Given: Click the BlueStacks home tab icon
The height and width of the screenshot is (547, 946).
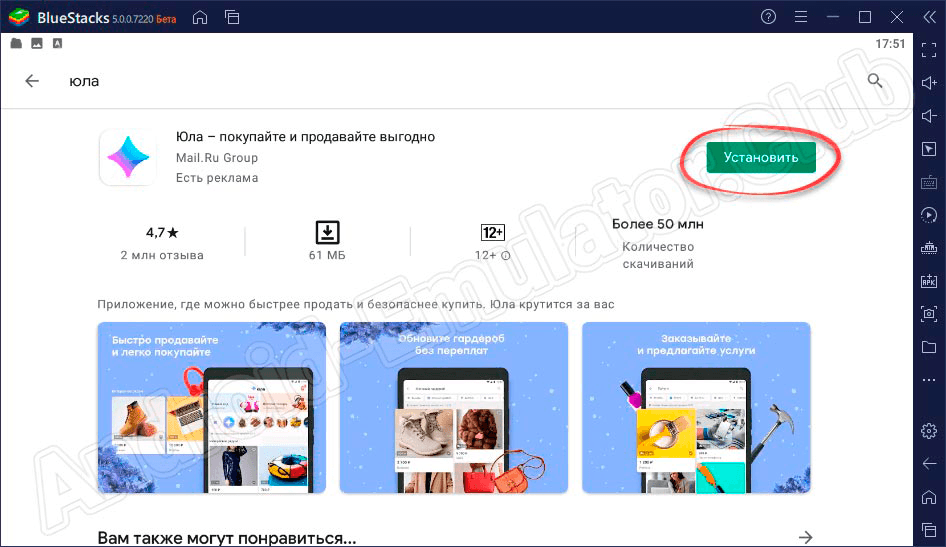Looking at the screenshot, I should (200, 17).
